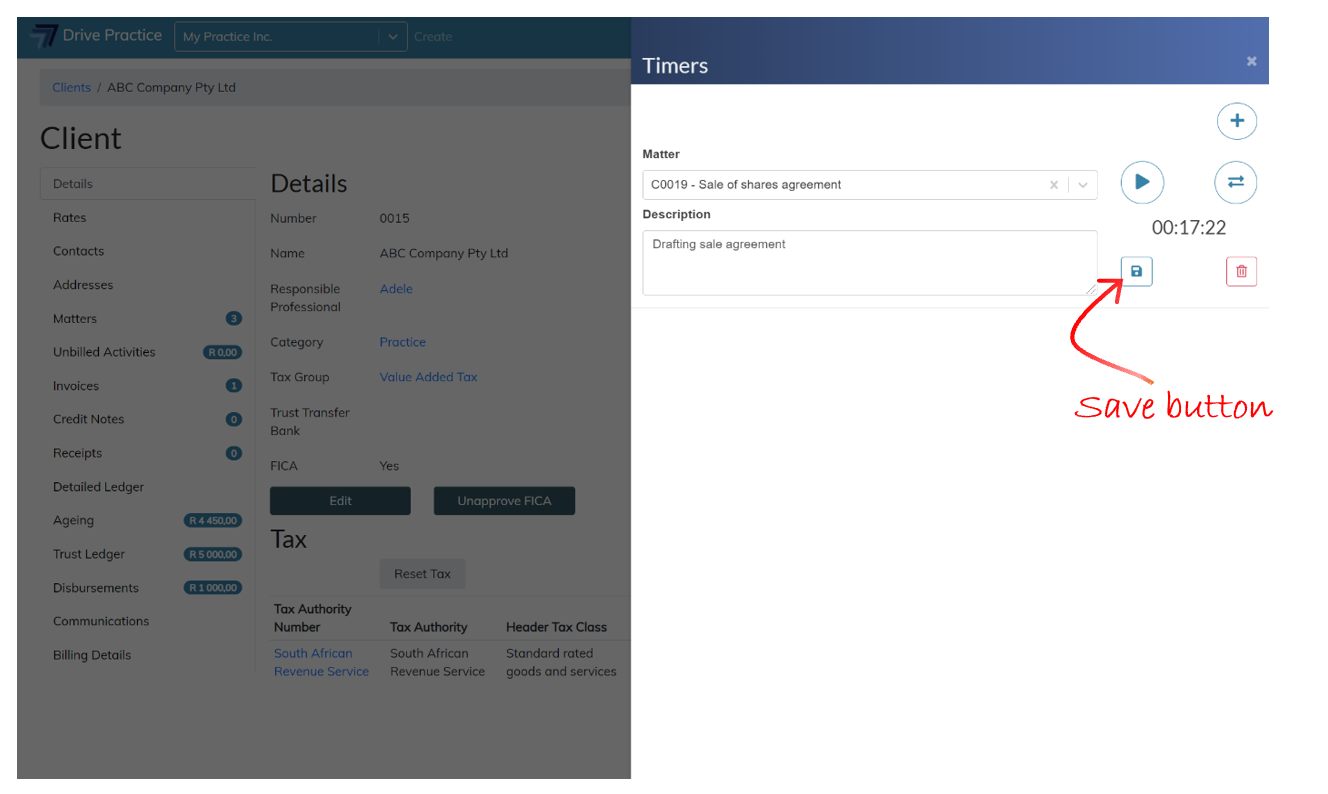
Task: Click the Standard rated goods and services cell
Action: coord(561,662)
